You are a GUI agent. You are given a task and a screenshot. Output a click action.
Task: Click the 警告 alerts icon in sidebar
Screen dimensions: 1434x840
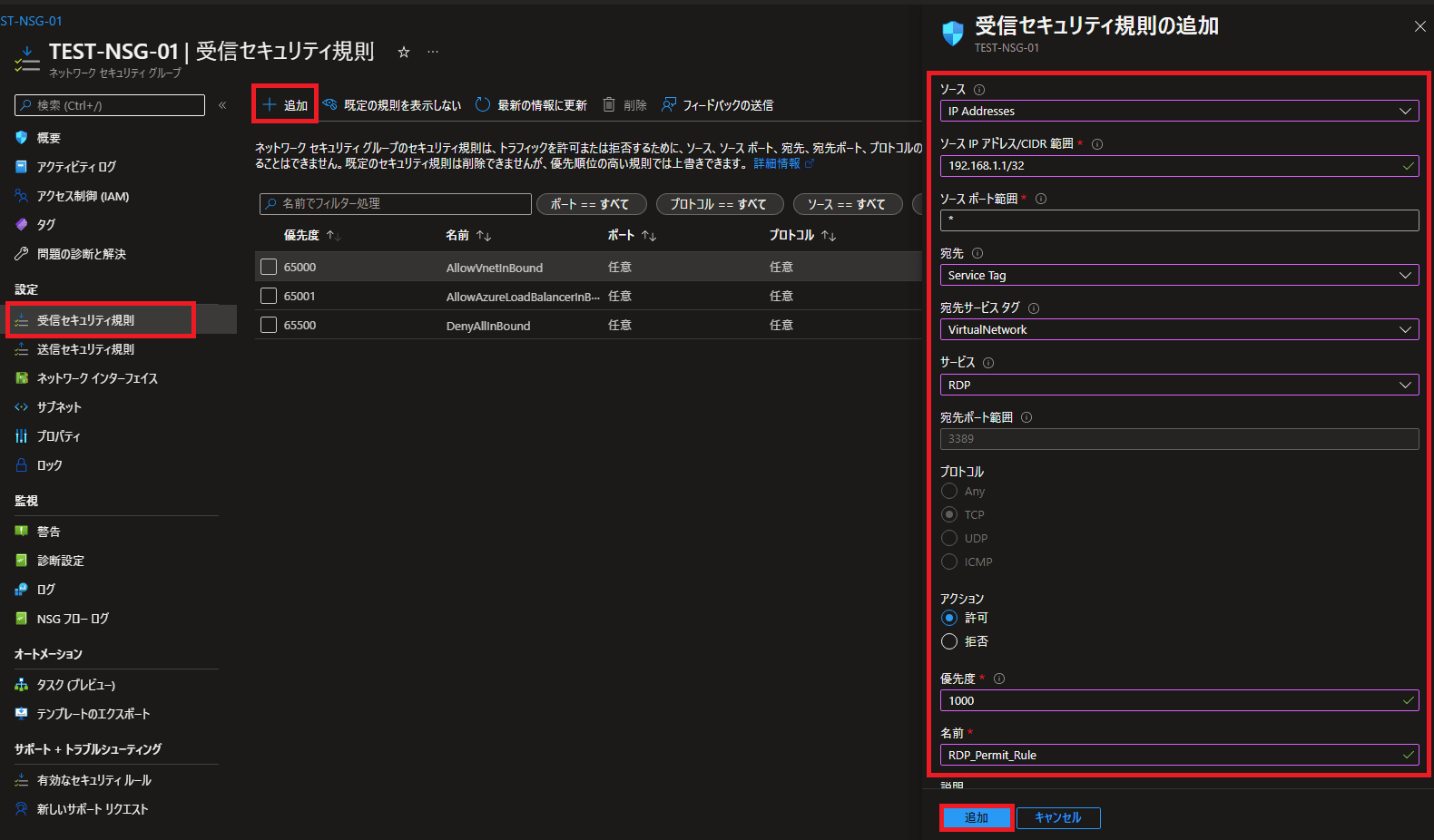22,532
